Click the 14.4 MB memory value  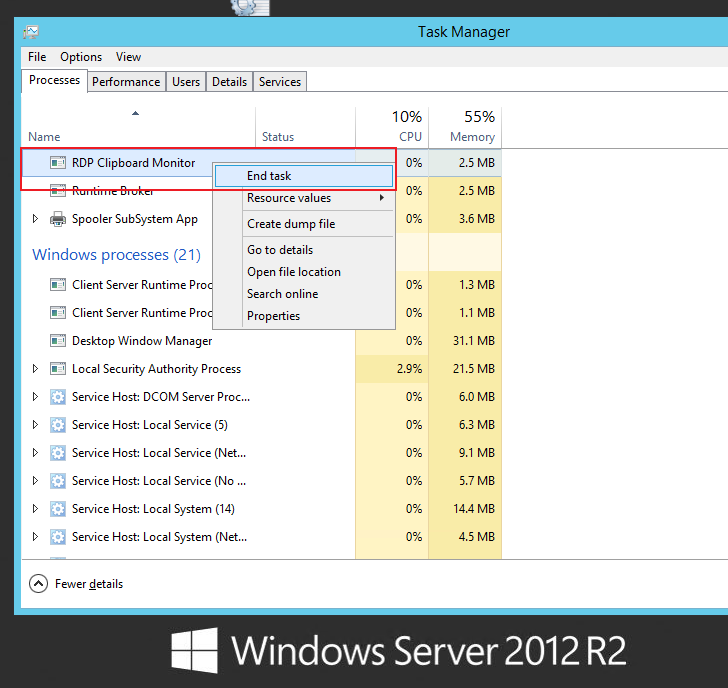click(474, 509)
